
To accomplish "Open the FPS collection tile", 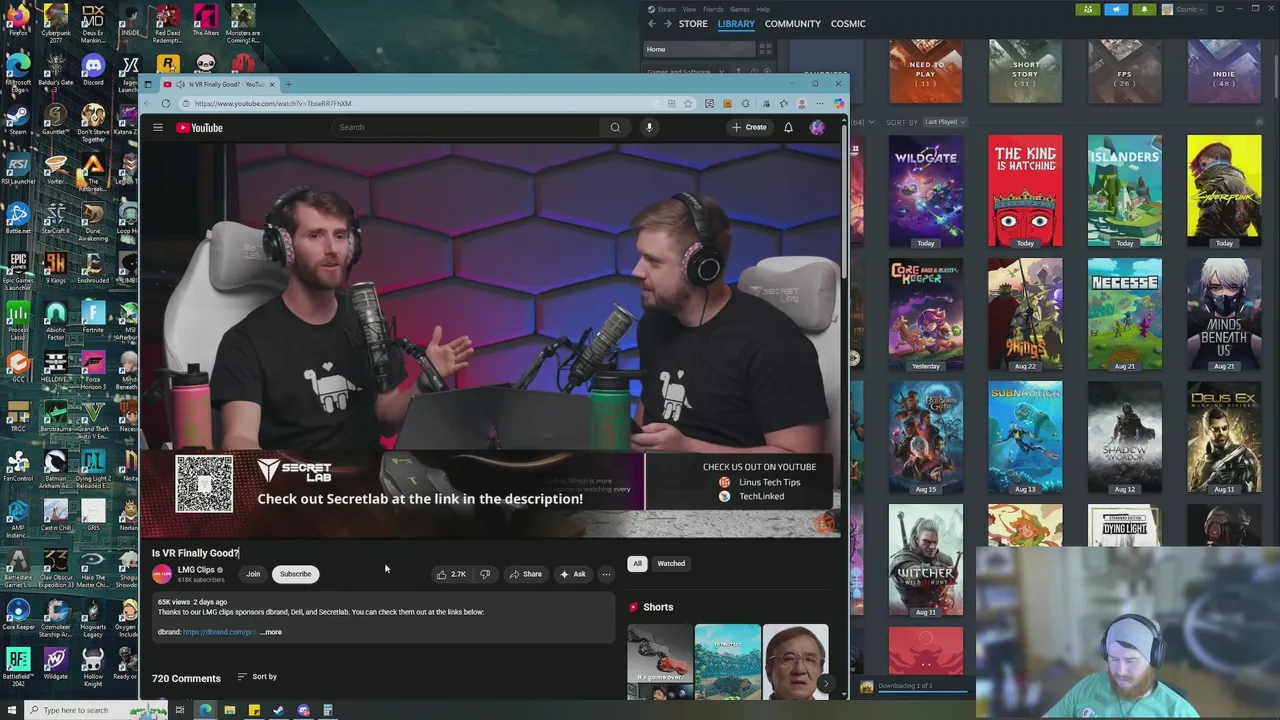I will point(1125,70).
